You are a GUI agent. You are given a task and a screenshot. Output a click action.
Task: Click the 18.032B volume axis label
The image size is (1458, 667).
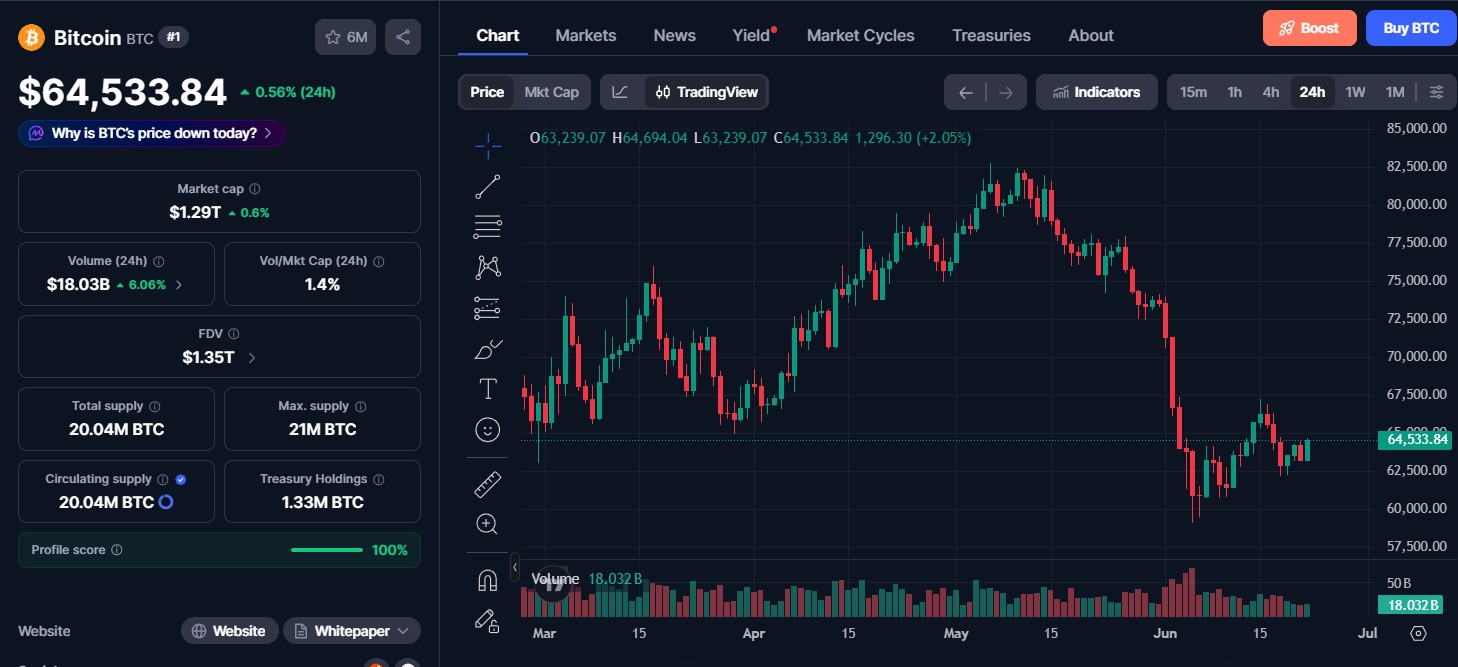(x=1412, y=604)
